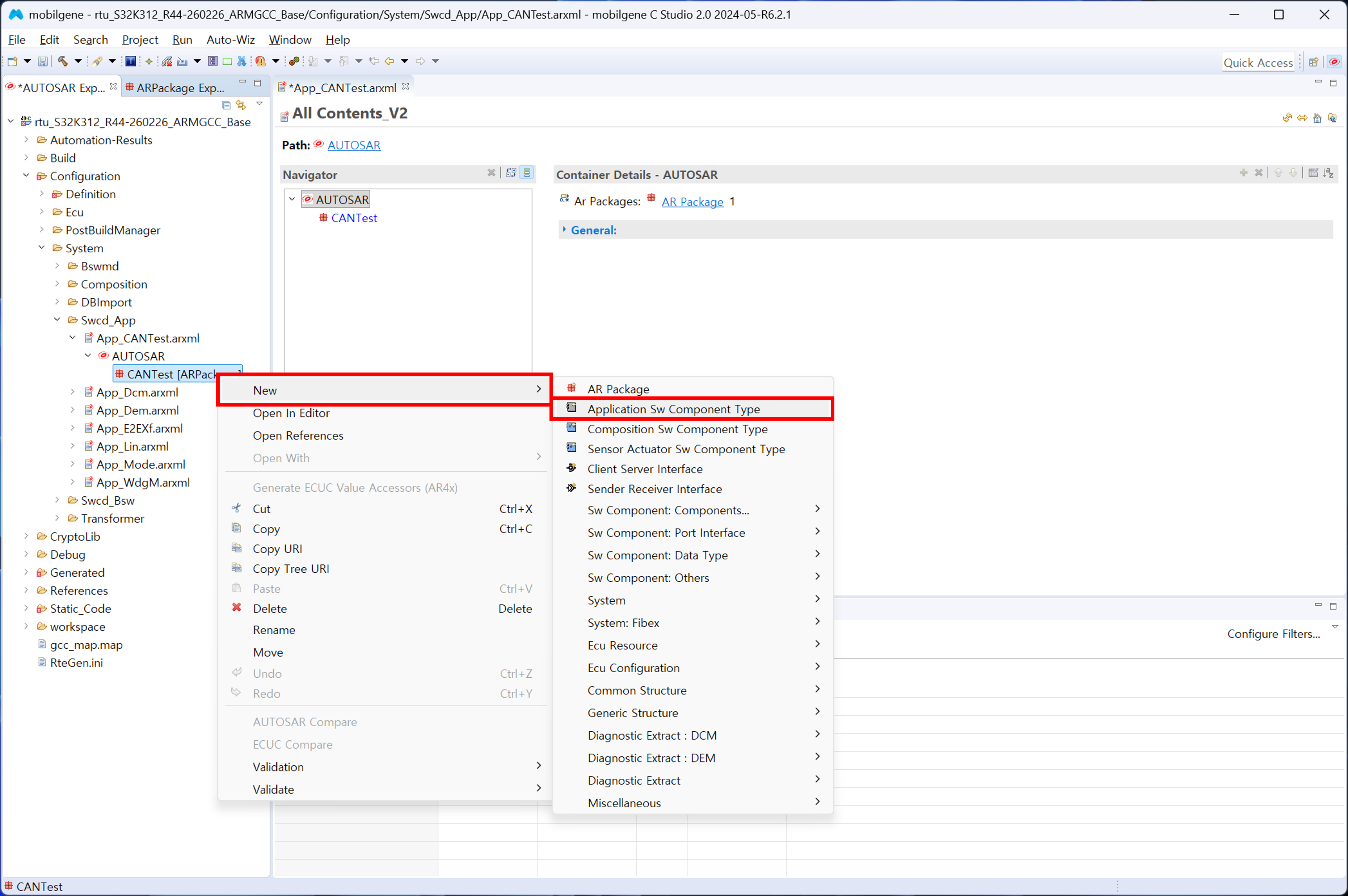Switch to the AUTOSAR perspective icon at top right
Image resolution: width=1348 pixels, height=896 pixels.
tap(1334, 62)
